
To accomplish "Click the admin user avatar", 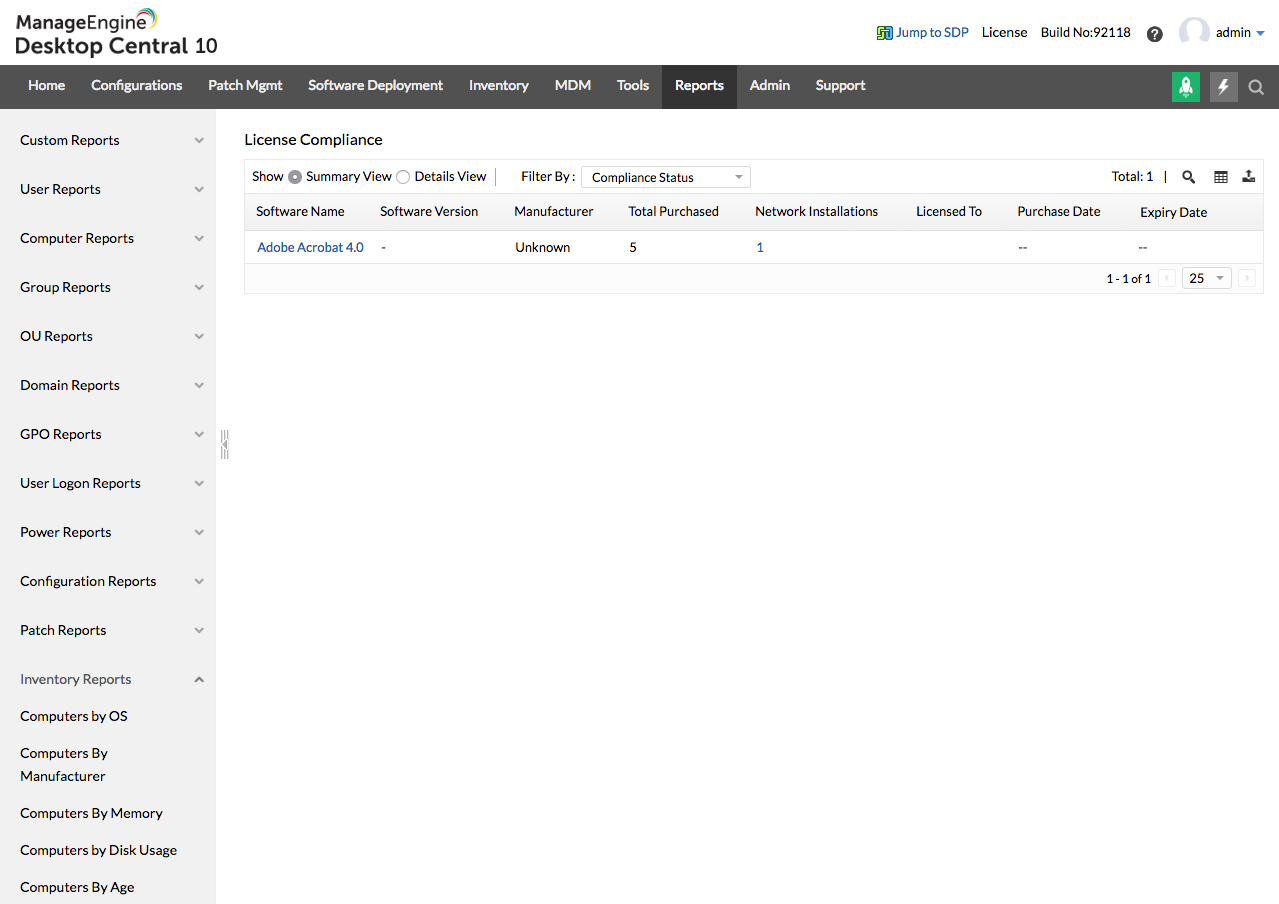I will click(1194, 32).
